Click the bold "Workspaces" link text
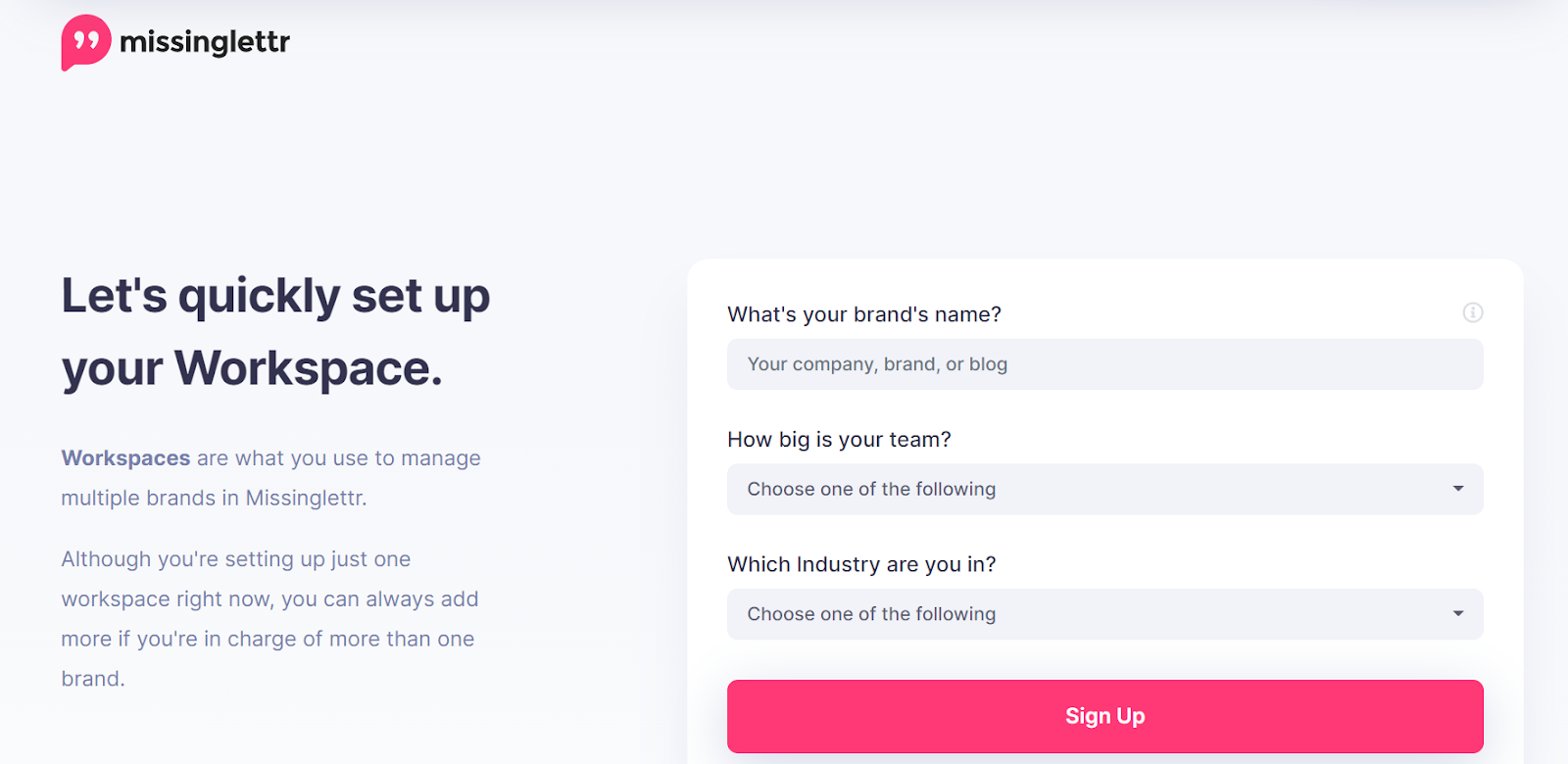The width and height of the screenshot is (1568, 764). [125, 458]
